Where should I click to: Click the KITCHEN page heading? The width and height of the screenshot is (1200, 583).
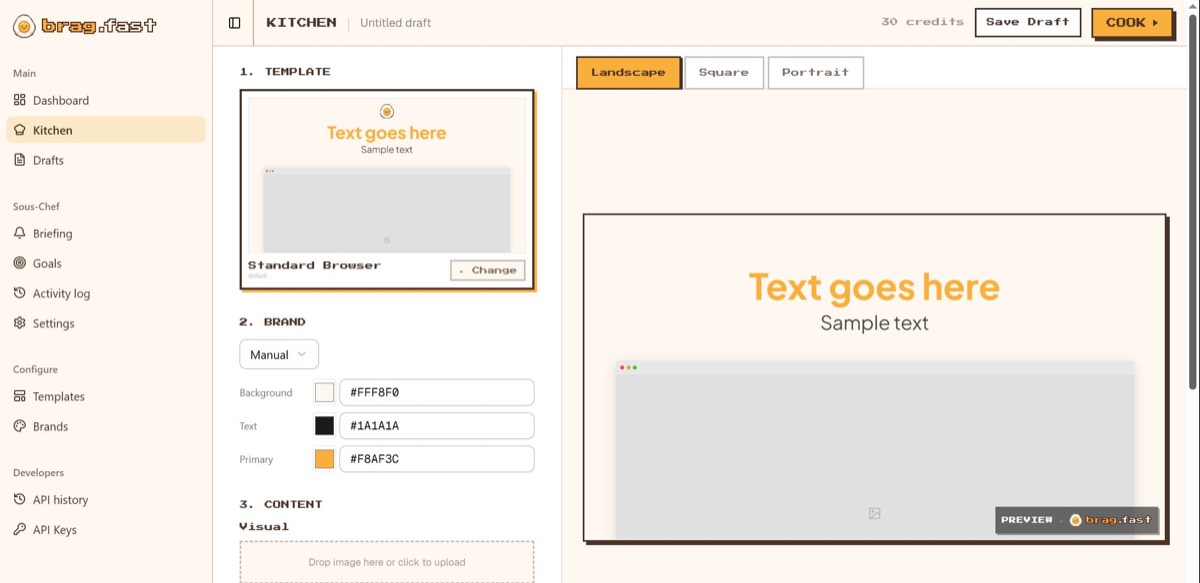pyautogui.click(x=301, y=22)
